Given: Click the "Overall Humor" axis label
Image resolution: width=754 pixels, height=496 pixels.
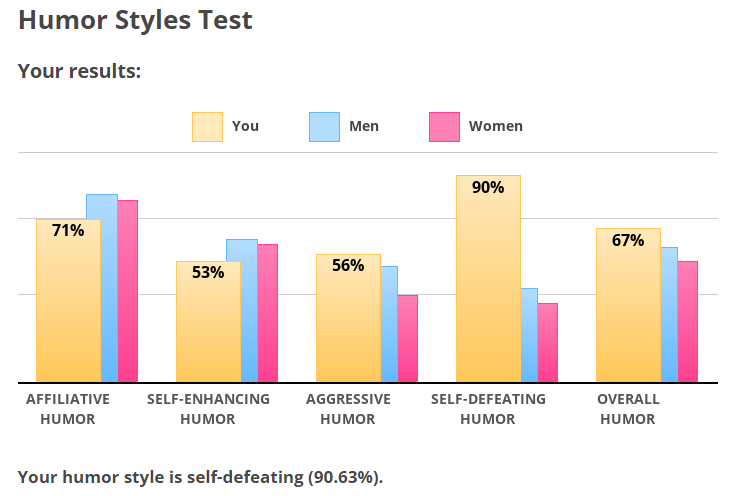Looking at the screenshot, I should [x=628, y=409].
